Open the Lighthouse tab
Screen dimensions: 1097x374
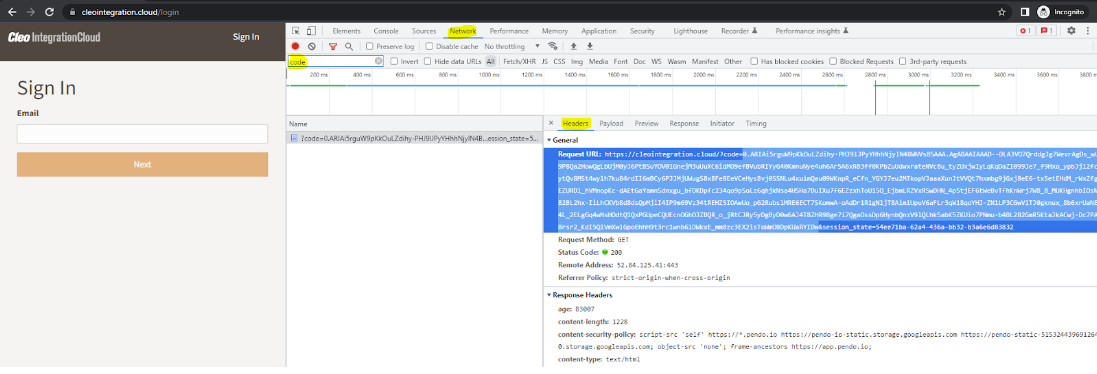pyautogui.click(x=691, y=31)
